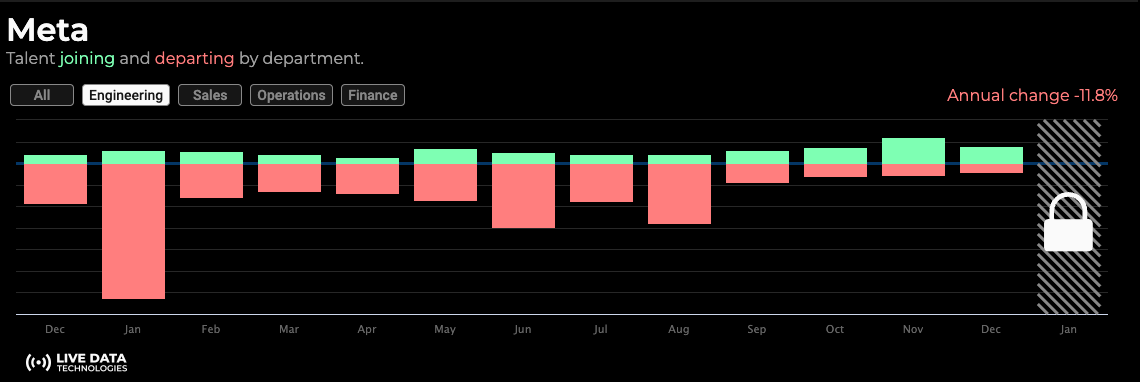Click the Live Data Technologies logo
The image size is (1140, 382).
click(76, 362)
